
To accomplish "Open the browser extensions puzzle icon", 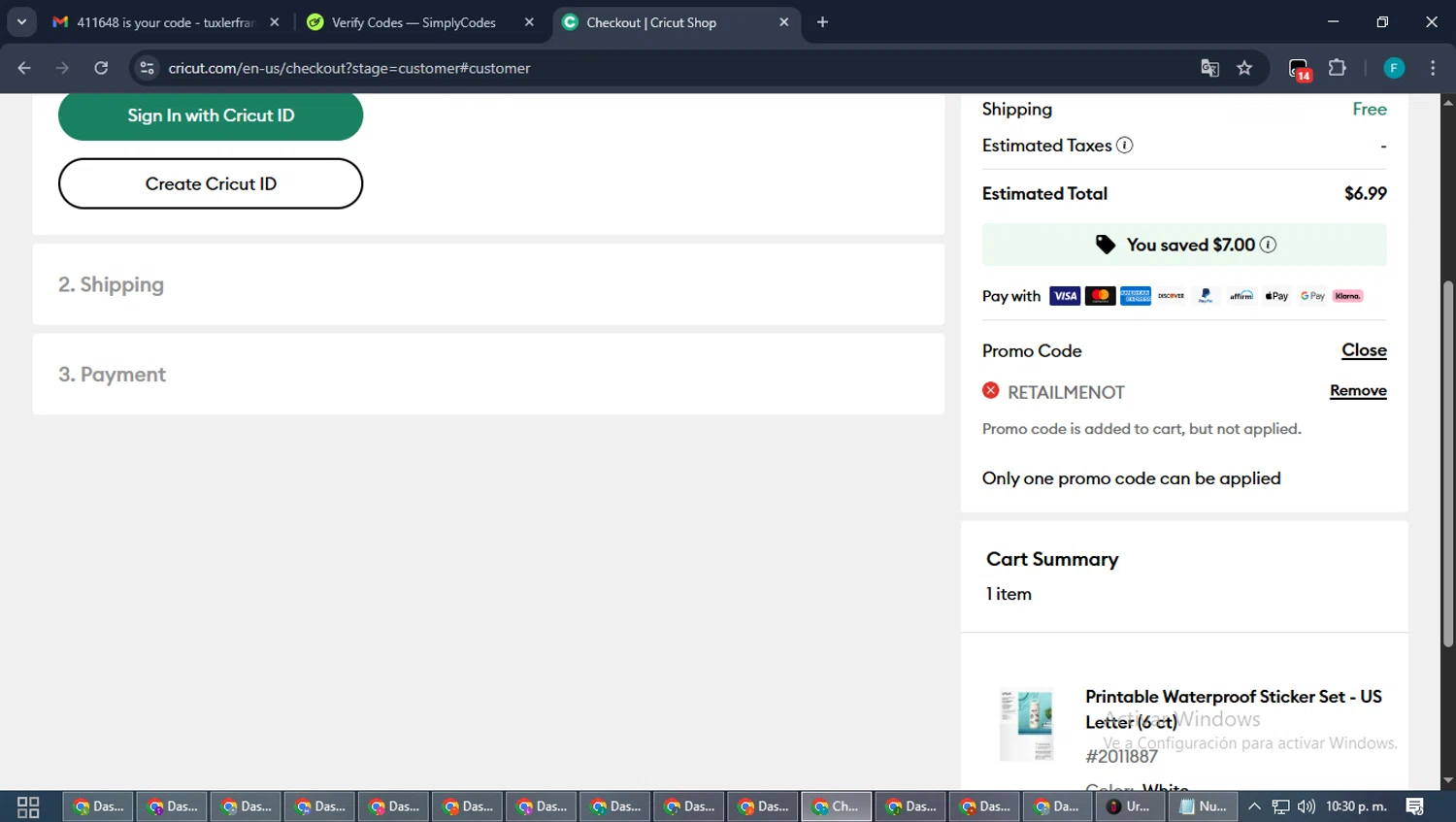I will [x=1338, y=68].
